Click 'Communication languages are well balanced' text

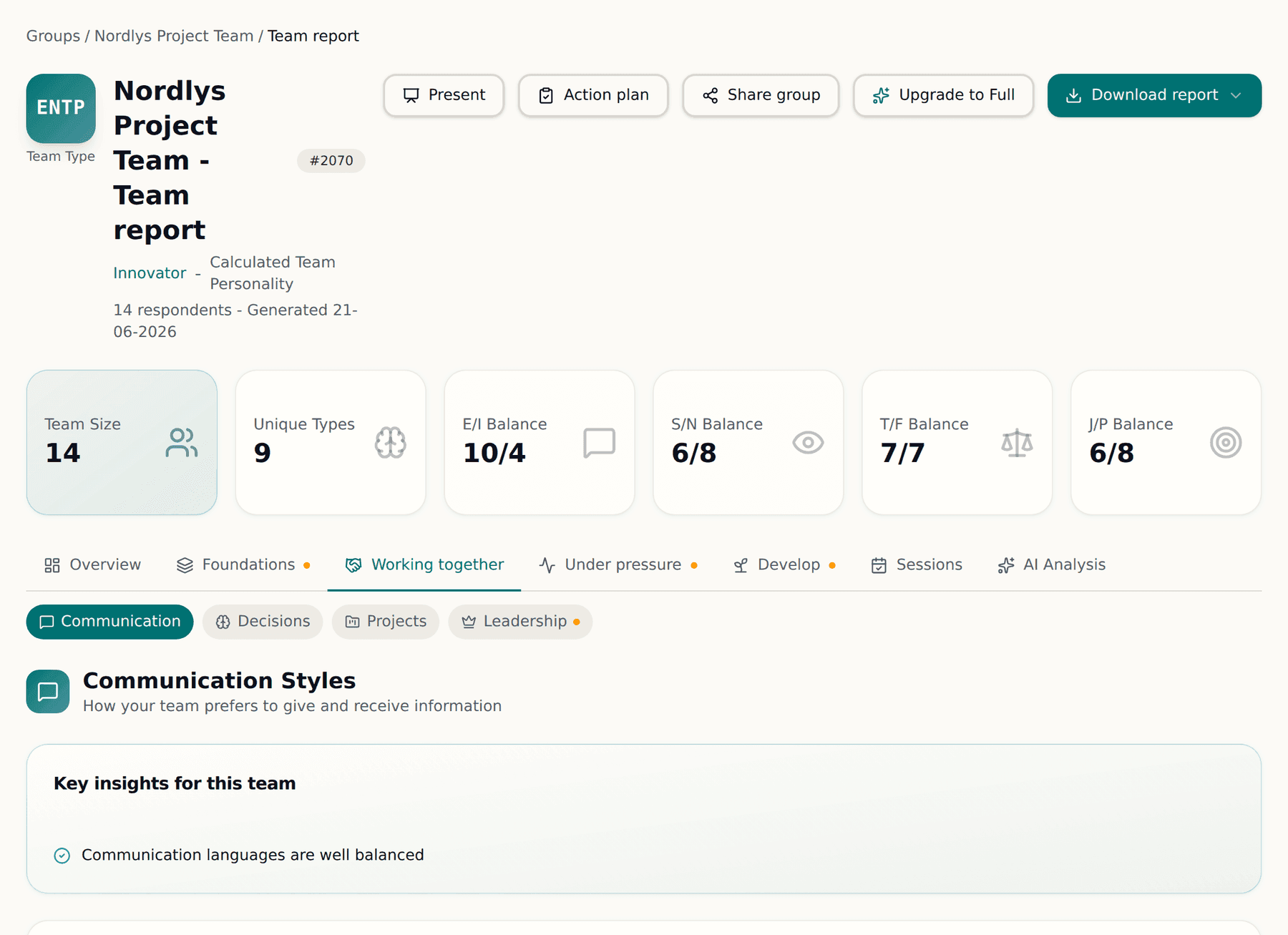[x=253, y=856]
